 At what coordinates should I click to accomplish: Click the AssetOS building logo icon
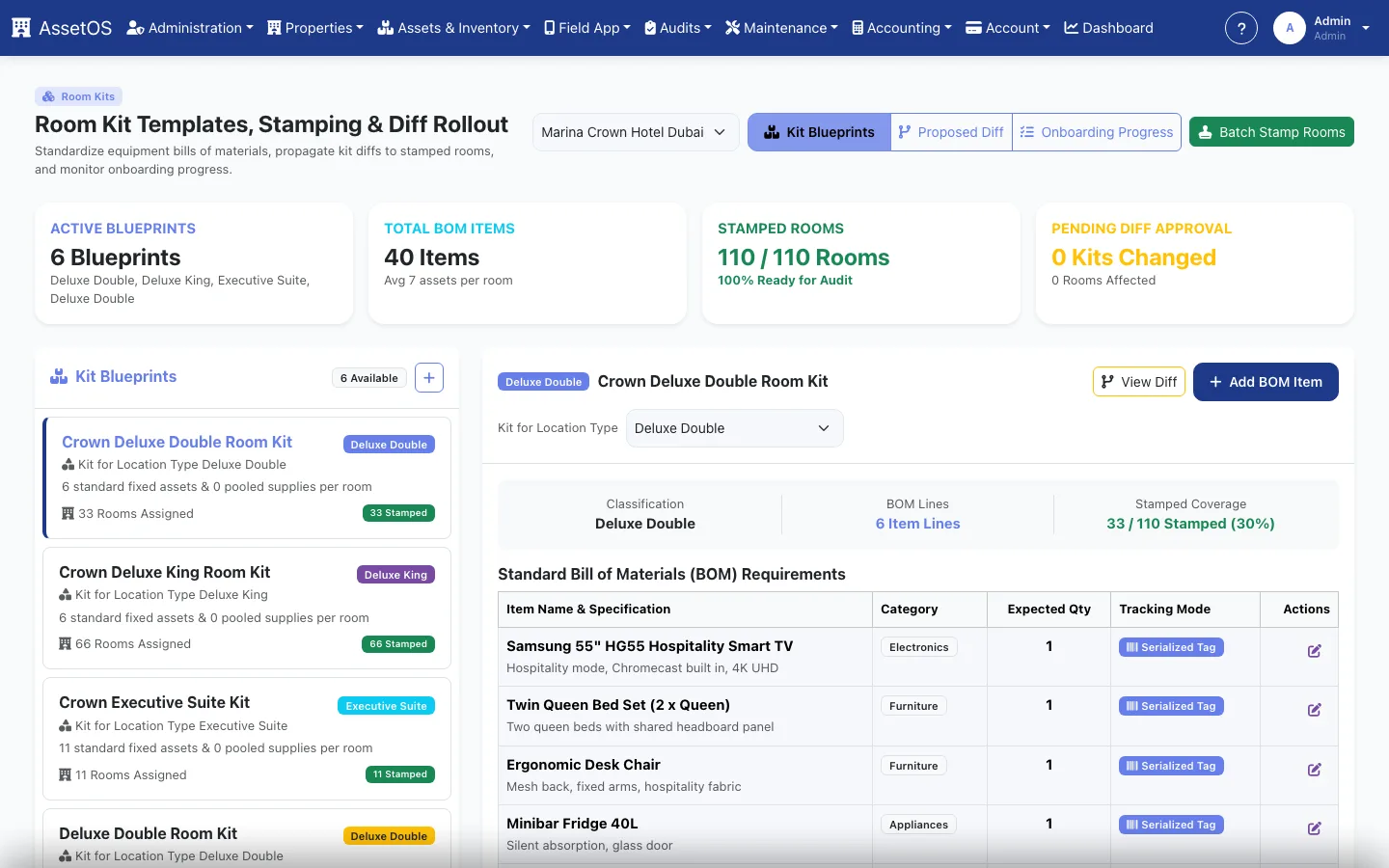pos(21,28)
